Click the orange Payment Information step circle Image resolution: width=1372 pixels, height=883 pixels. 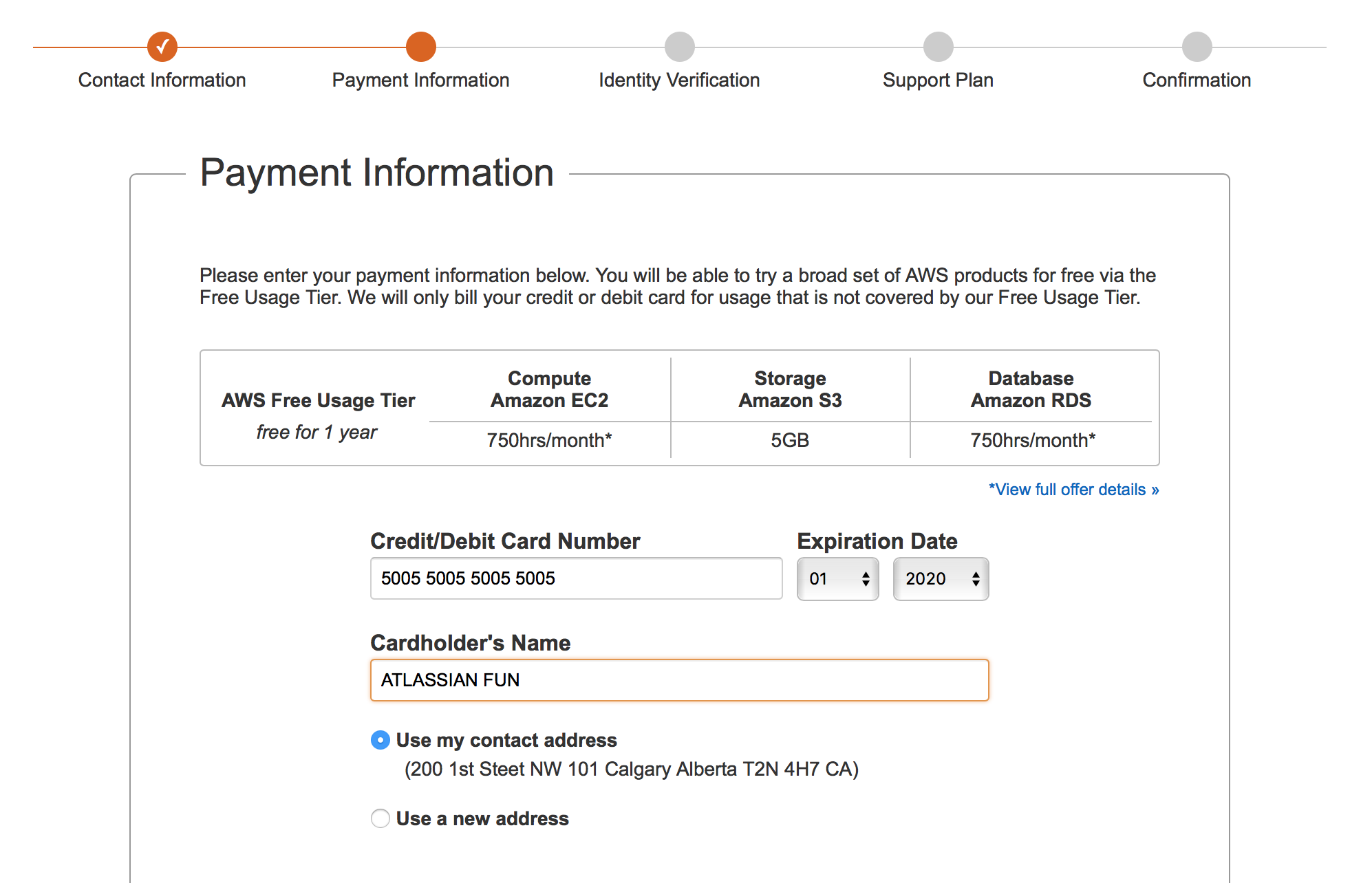(421, 47)
